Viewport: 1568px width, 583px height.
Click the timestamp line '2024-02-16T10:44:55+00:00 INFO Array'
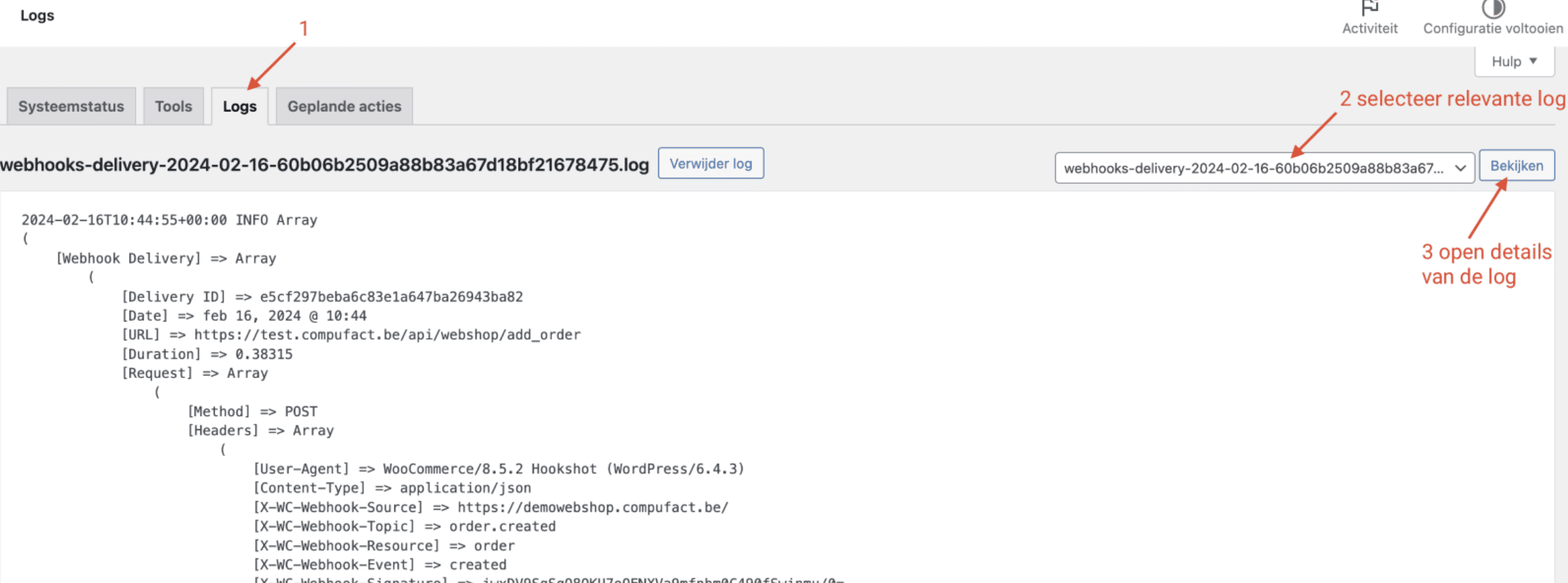170,220
